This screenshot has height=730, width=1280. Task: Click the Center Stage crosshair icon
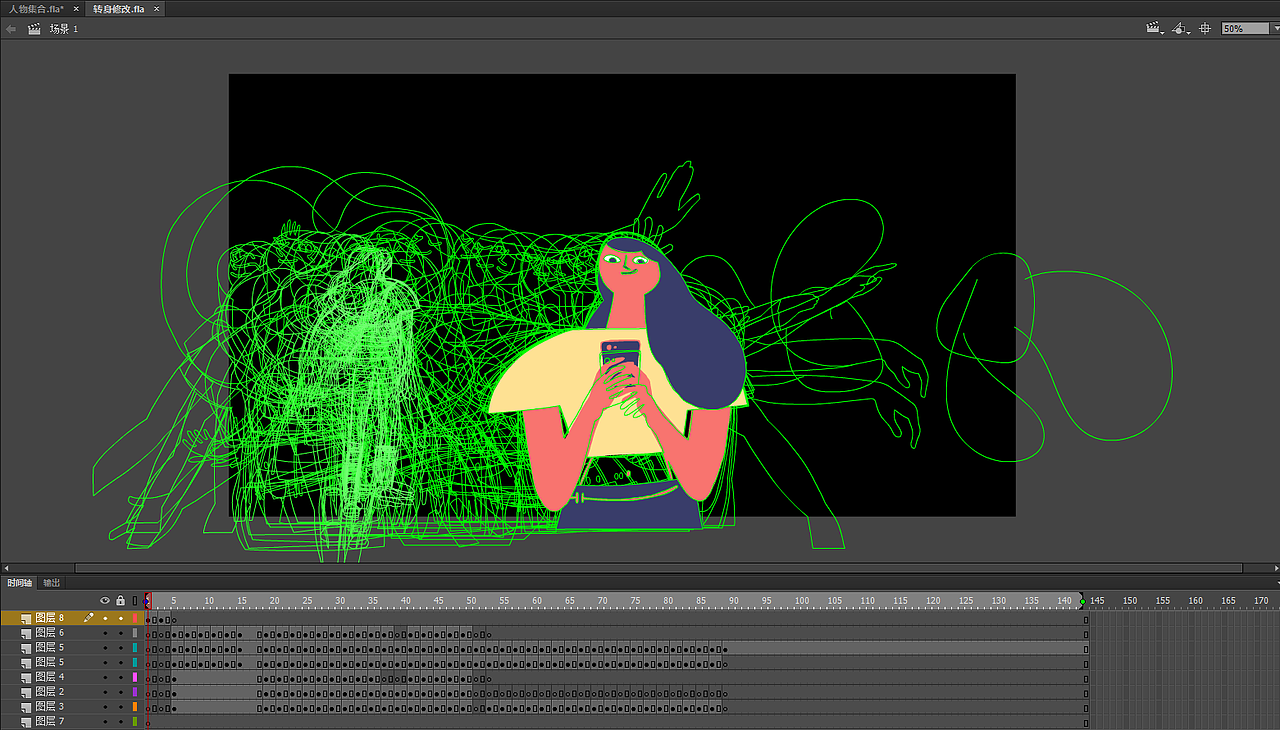click(1205, 29)
